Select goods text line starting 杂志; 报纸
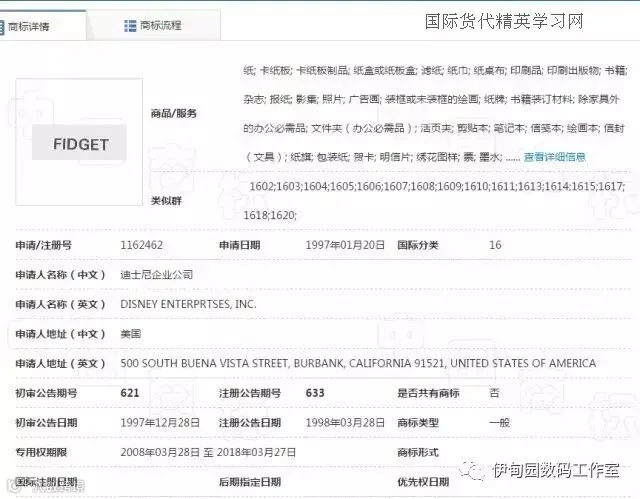The image size is (640, 499). click(431, 99)
